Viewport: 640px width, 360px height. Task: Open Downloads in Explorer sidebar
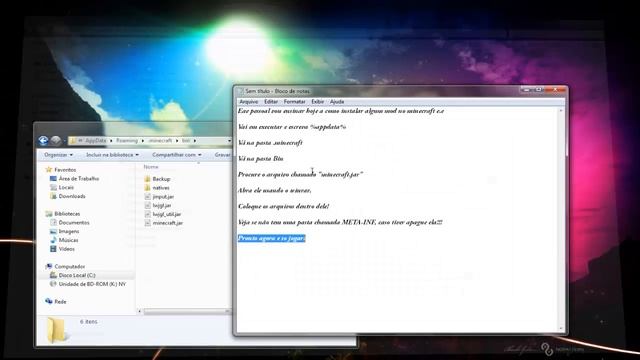(72, 196)
